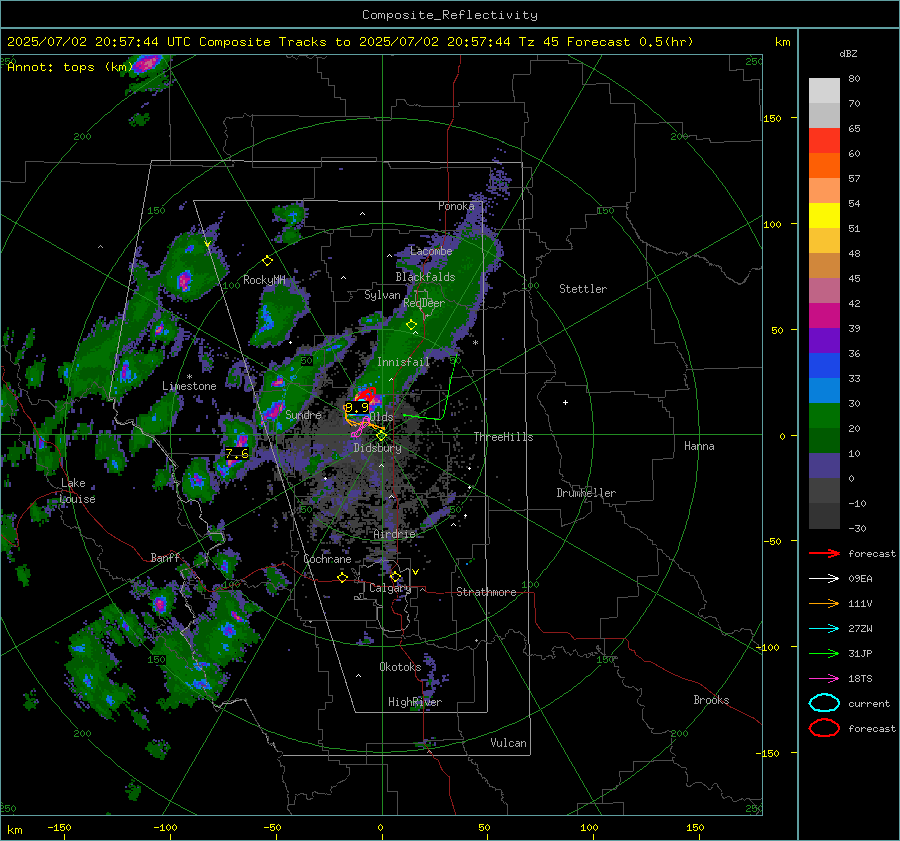Screen dimensions: 900x841
Task: Select the white 09EA track arrow
Action: tap(824, 579)
